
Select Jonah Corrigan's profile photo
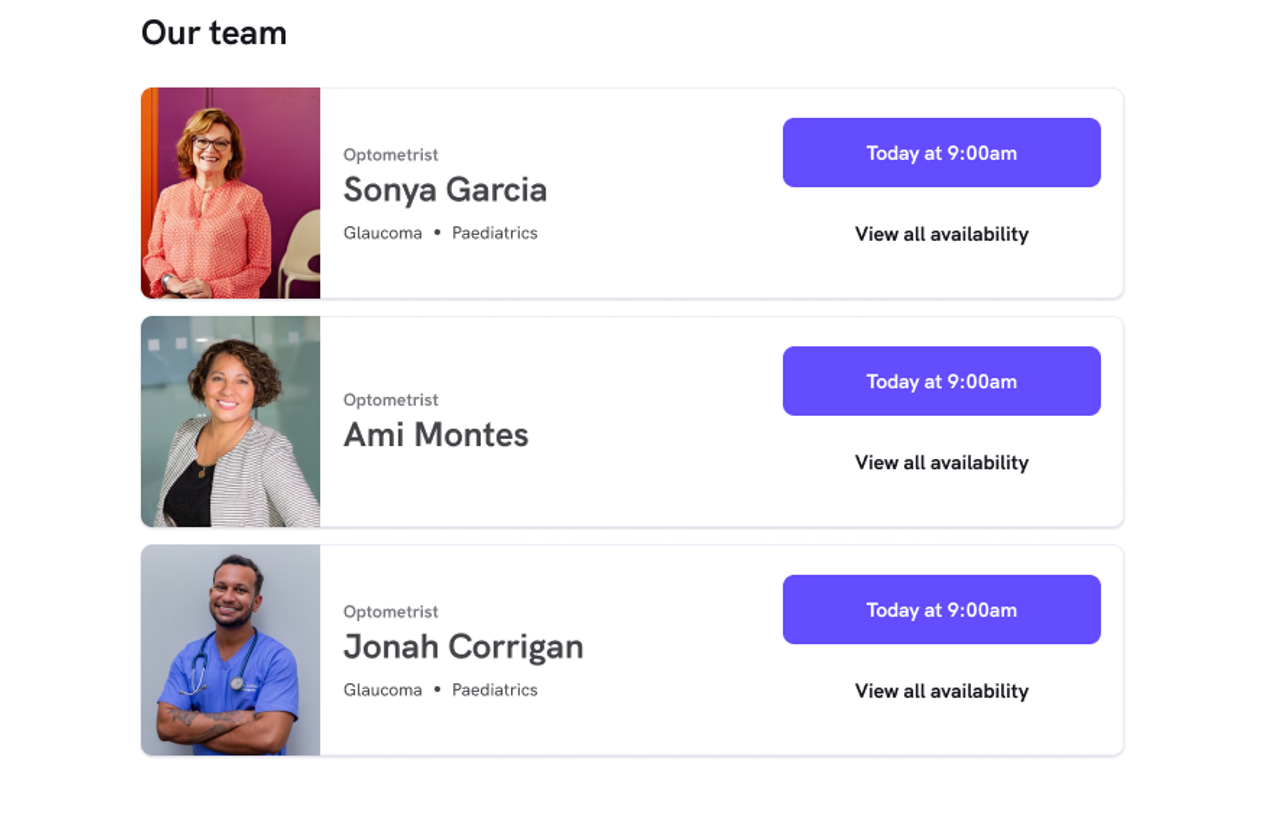(x=230, y=650)
